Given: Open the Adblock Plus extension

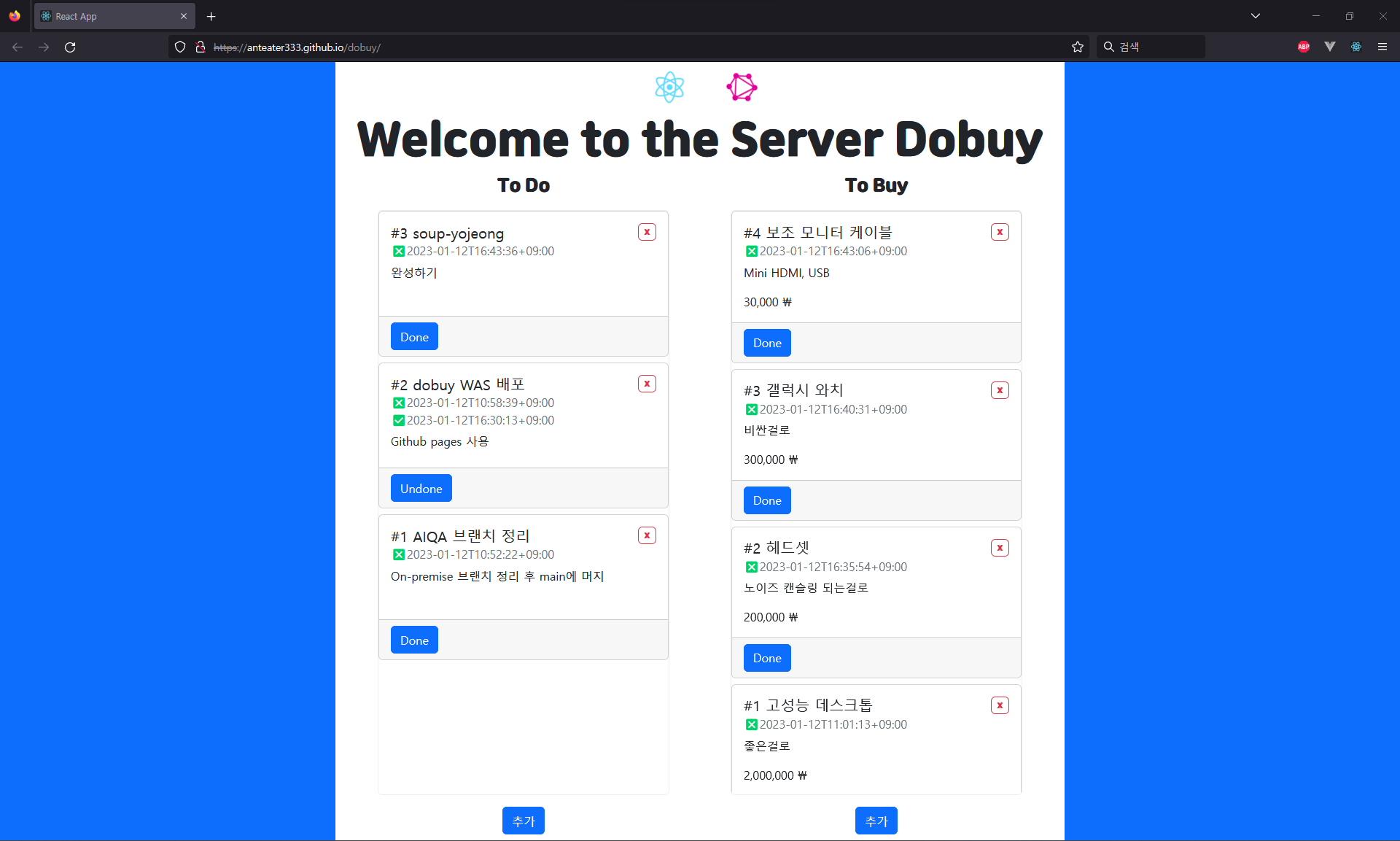Looking at the screenshot, I should [x=1304, y=47].
